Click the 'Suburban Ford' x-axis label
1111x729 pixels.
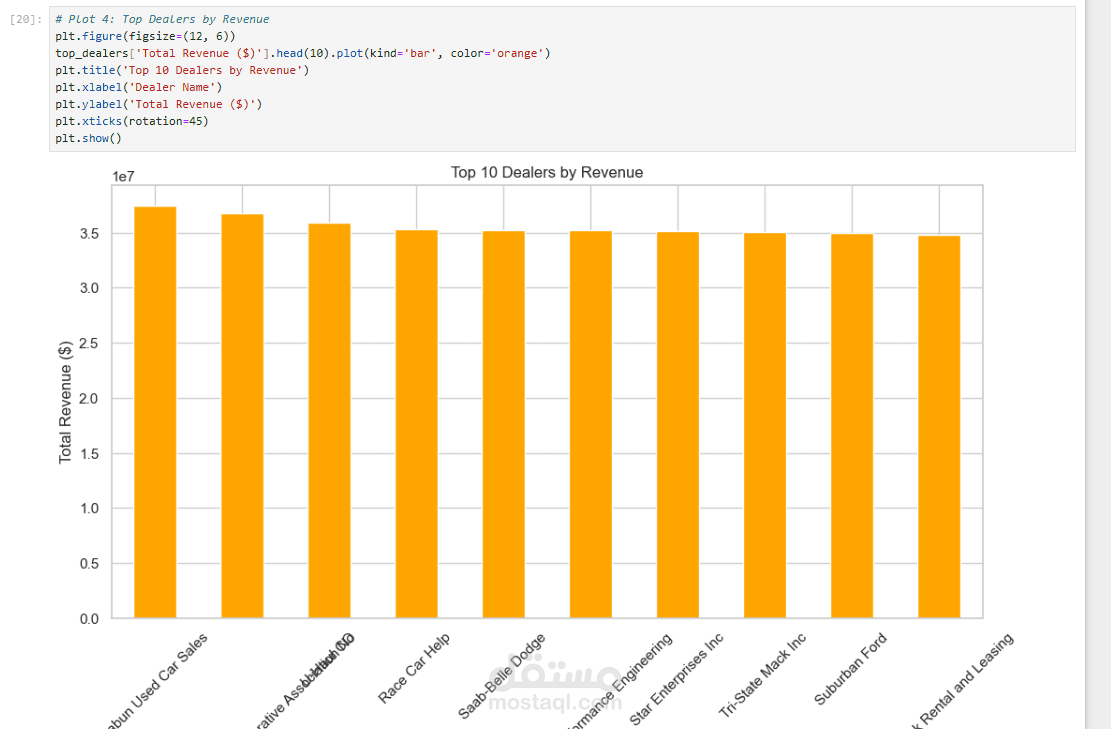tap(850, 669)
